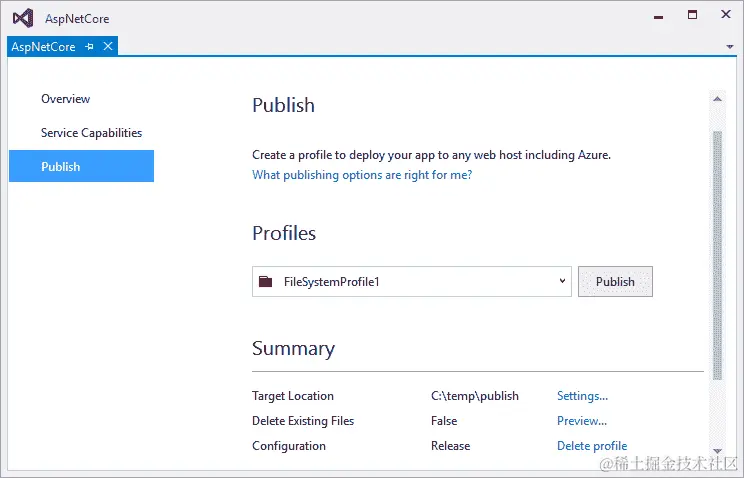
Task: Click the vertical scrollbar thumb
Action: 717,255
